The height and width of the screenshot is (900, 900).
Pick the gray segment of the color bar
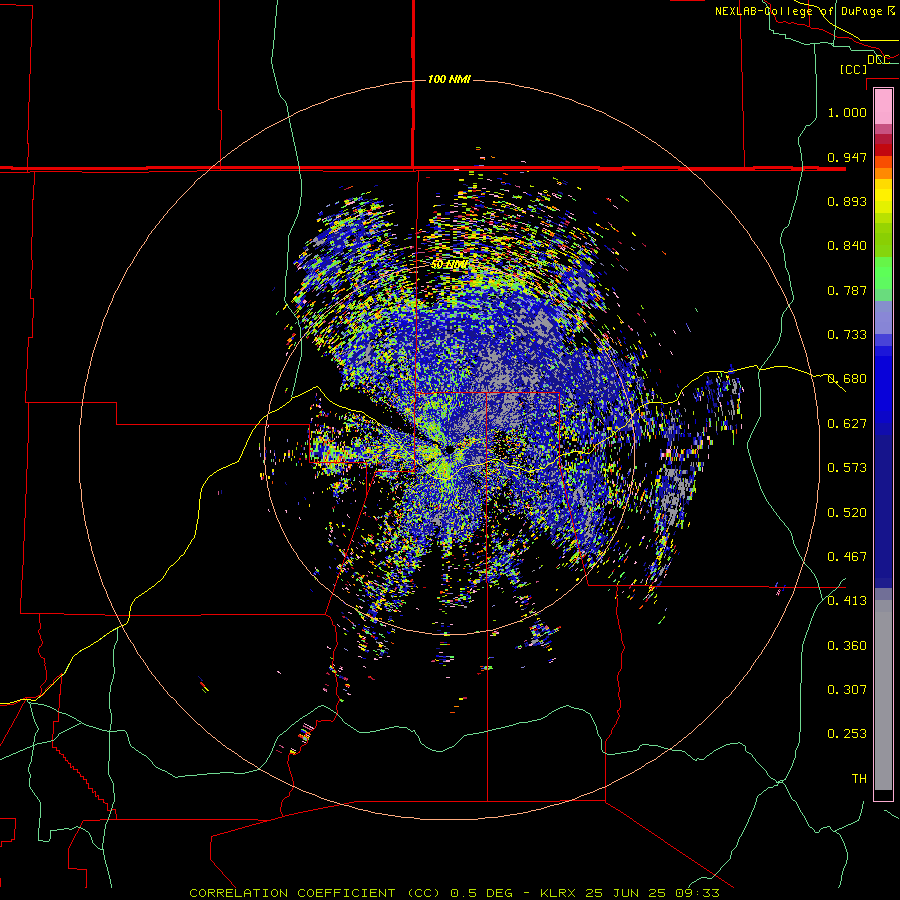click(883, 695)
